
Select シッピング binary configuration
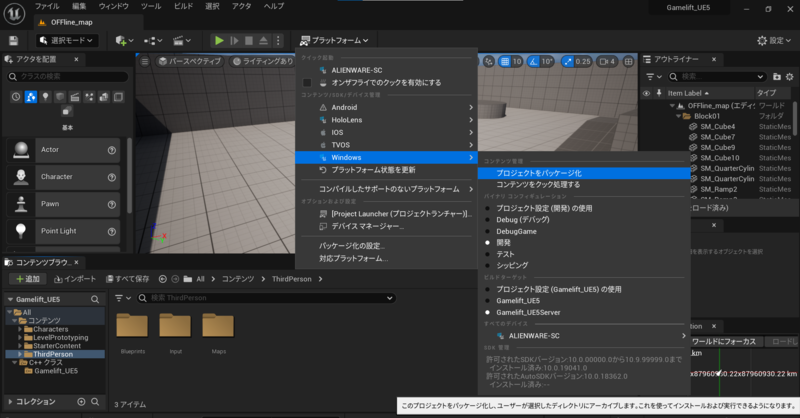coord(512,265)
